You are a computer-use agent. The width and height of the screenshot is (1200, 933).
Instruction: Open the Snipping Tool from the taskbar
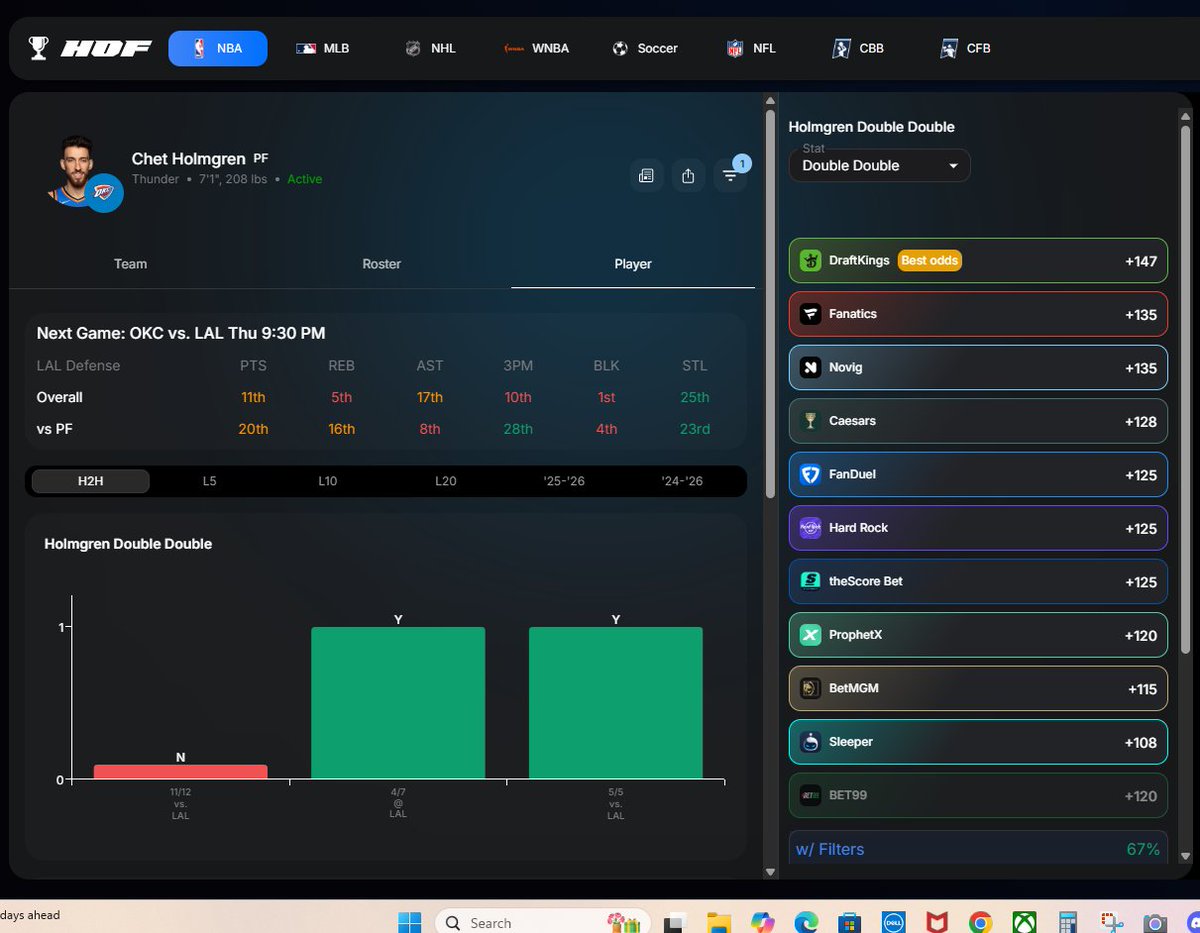(1111, 922)
